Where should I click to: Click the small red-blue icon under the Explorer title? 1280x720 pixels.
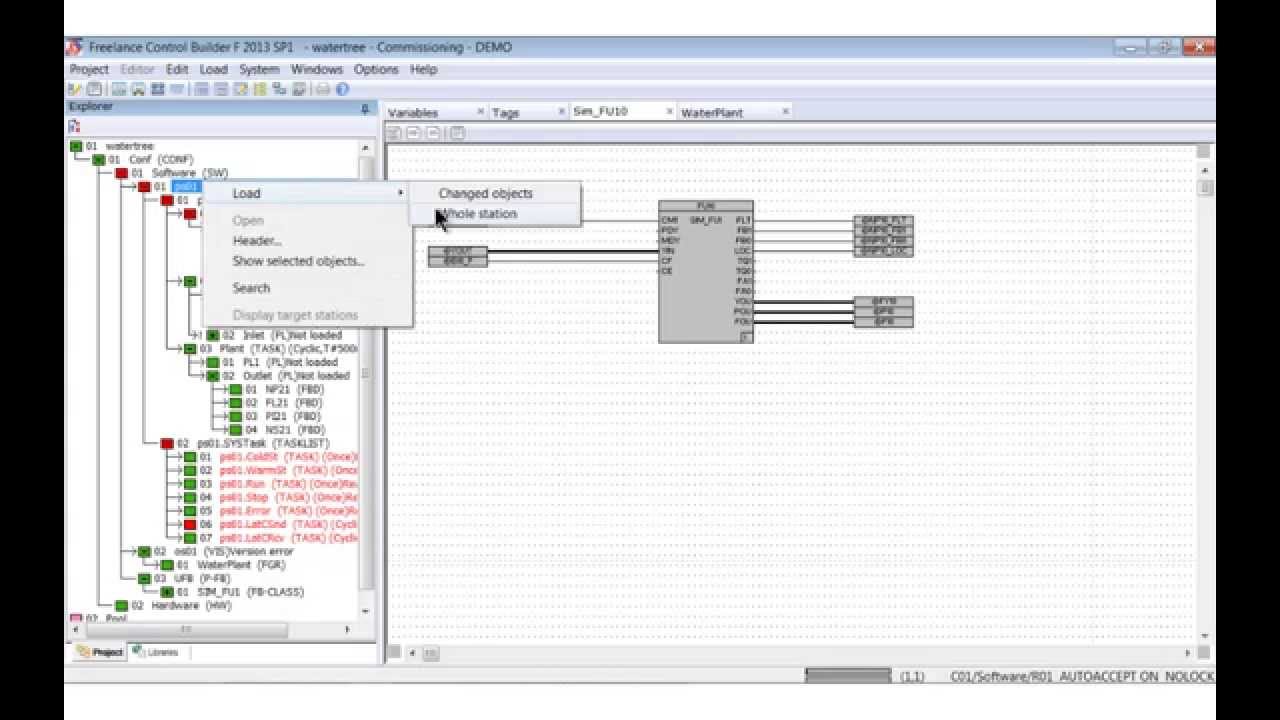pos(75,126)
